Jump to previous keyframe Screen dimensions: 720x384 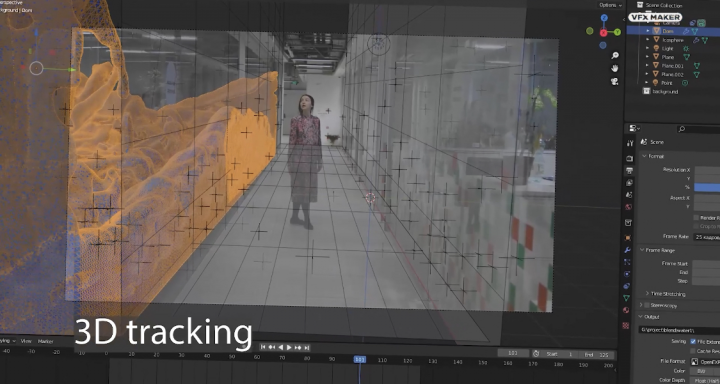272,348
